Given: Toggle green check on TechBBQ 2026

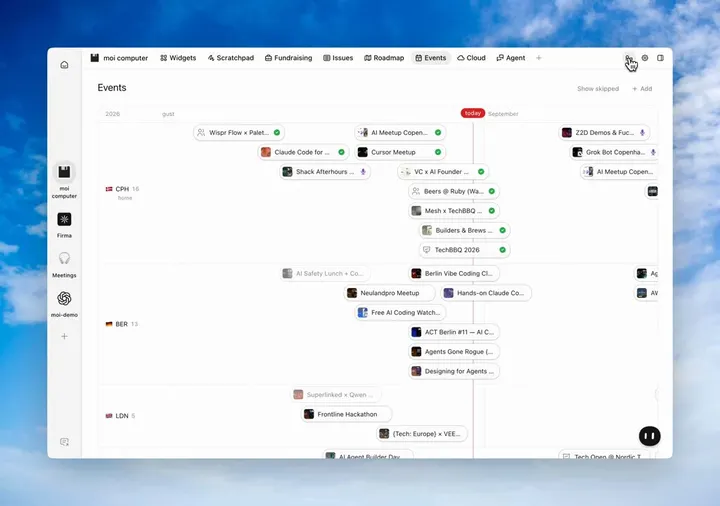Looking at the screenshot, I should (502, 250).
